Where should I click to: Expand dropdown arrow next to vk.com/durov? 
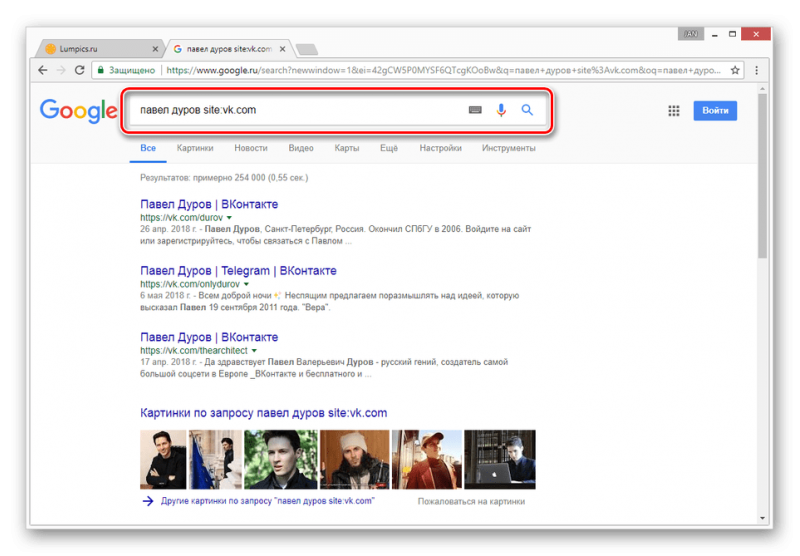pyautogui.click(x=230, y=218)
